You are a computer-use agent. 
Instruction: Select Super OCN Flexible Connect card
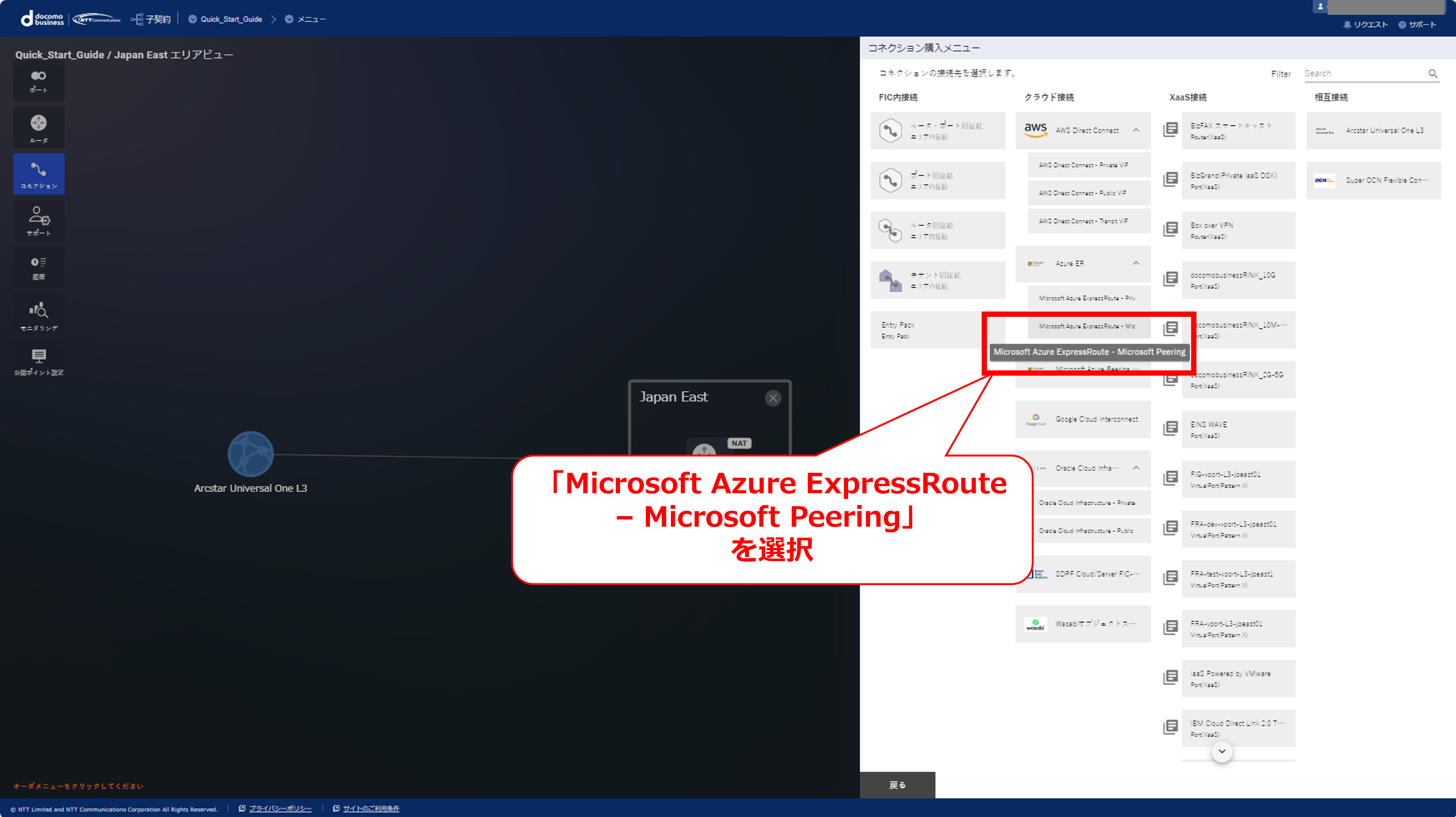pos(1374,180)
